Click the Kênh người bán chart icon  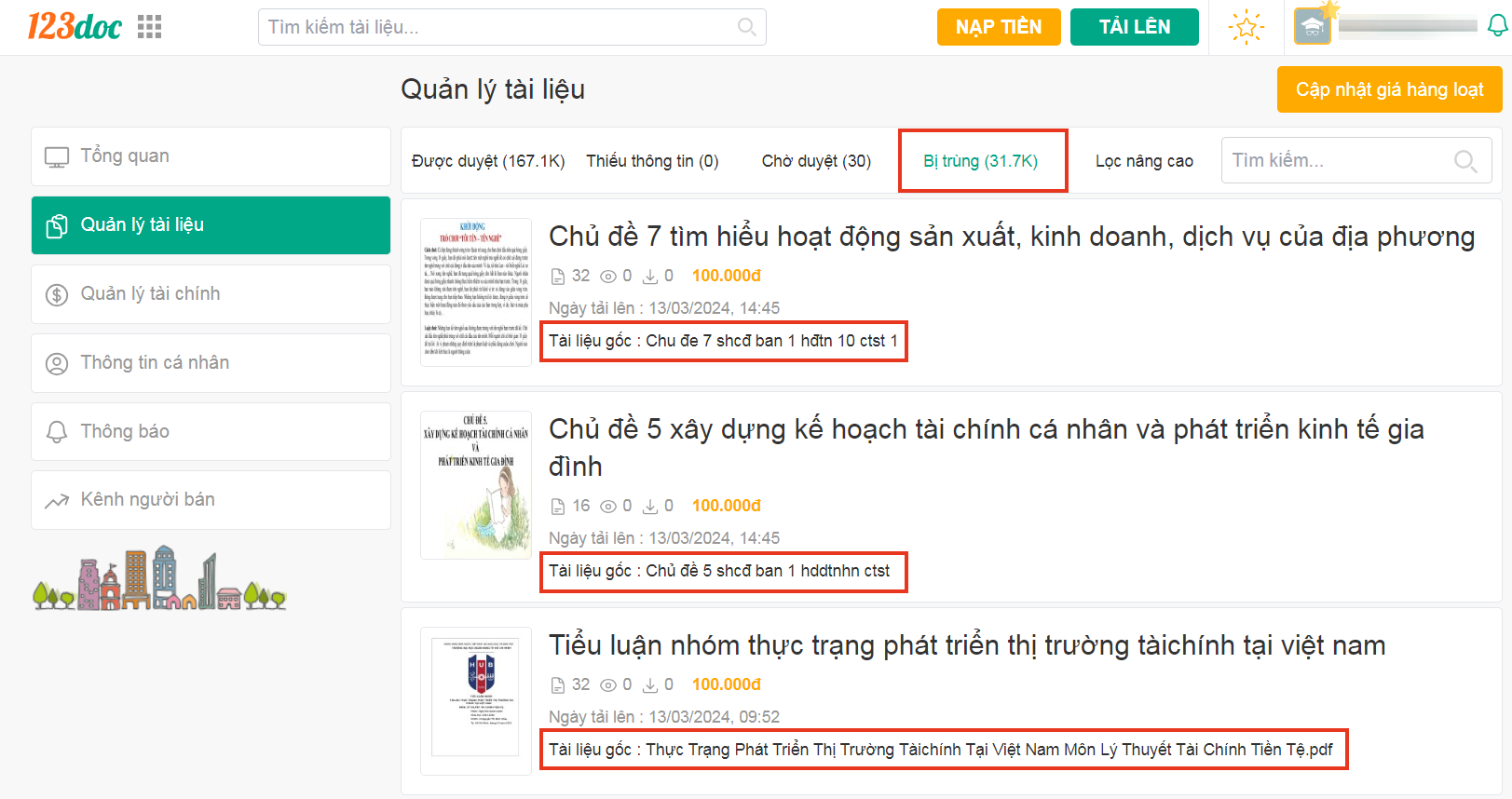(x=57, y=501)
